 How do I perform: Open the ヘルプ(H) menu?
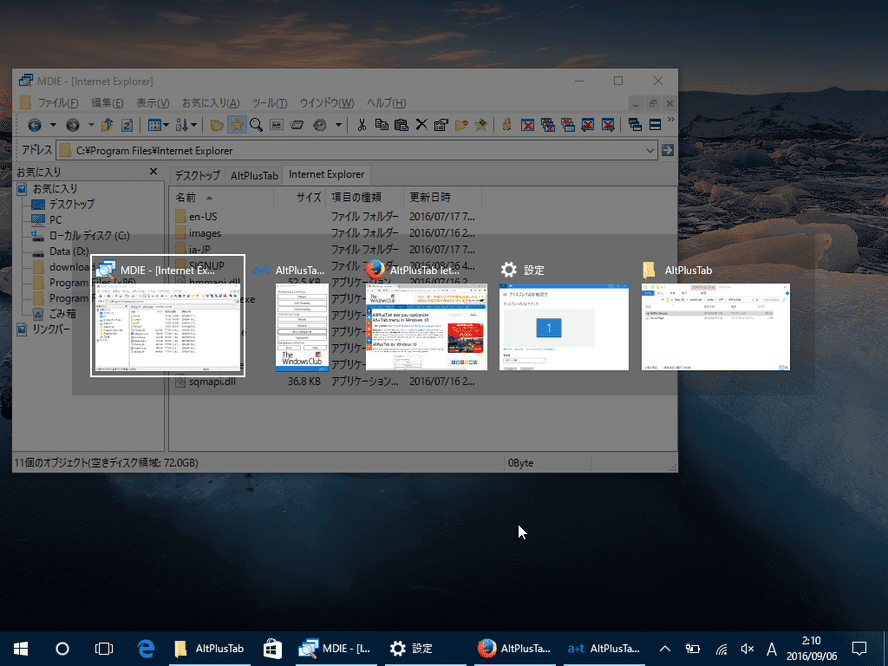coord(386,103)
